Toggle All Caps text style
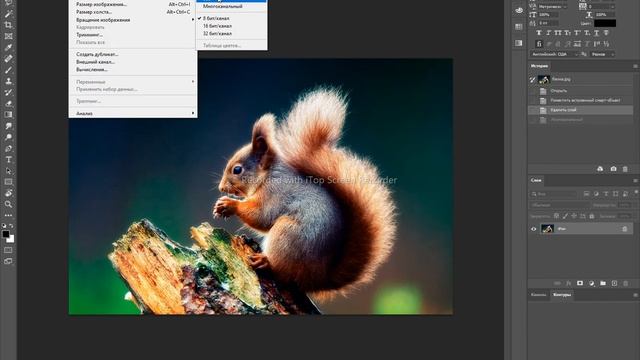Screen dimensions: 640x360 [x=558, y=33]
